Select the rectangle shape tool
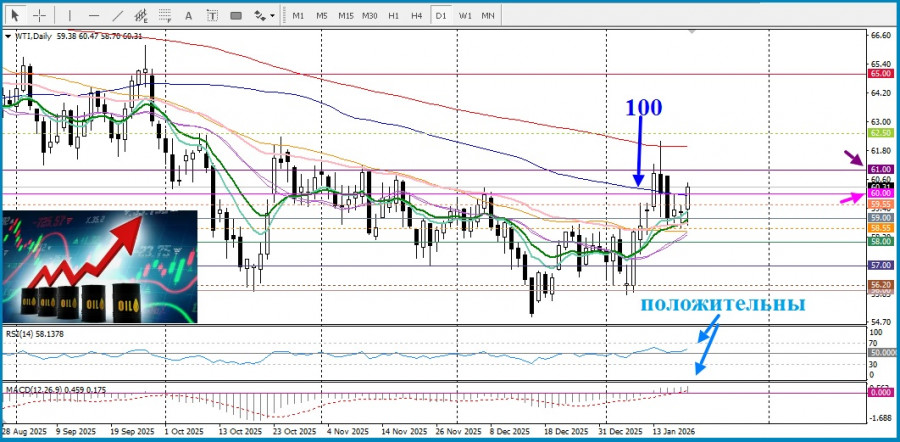Viewport: 900px width, 442px height. click(237, 15)
